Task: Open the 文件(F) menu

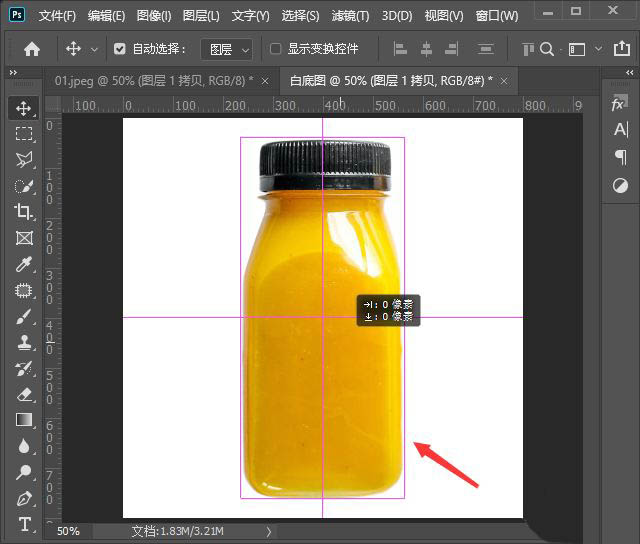Action: pyautogui.click(x=58, y=16)
